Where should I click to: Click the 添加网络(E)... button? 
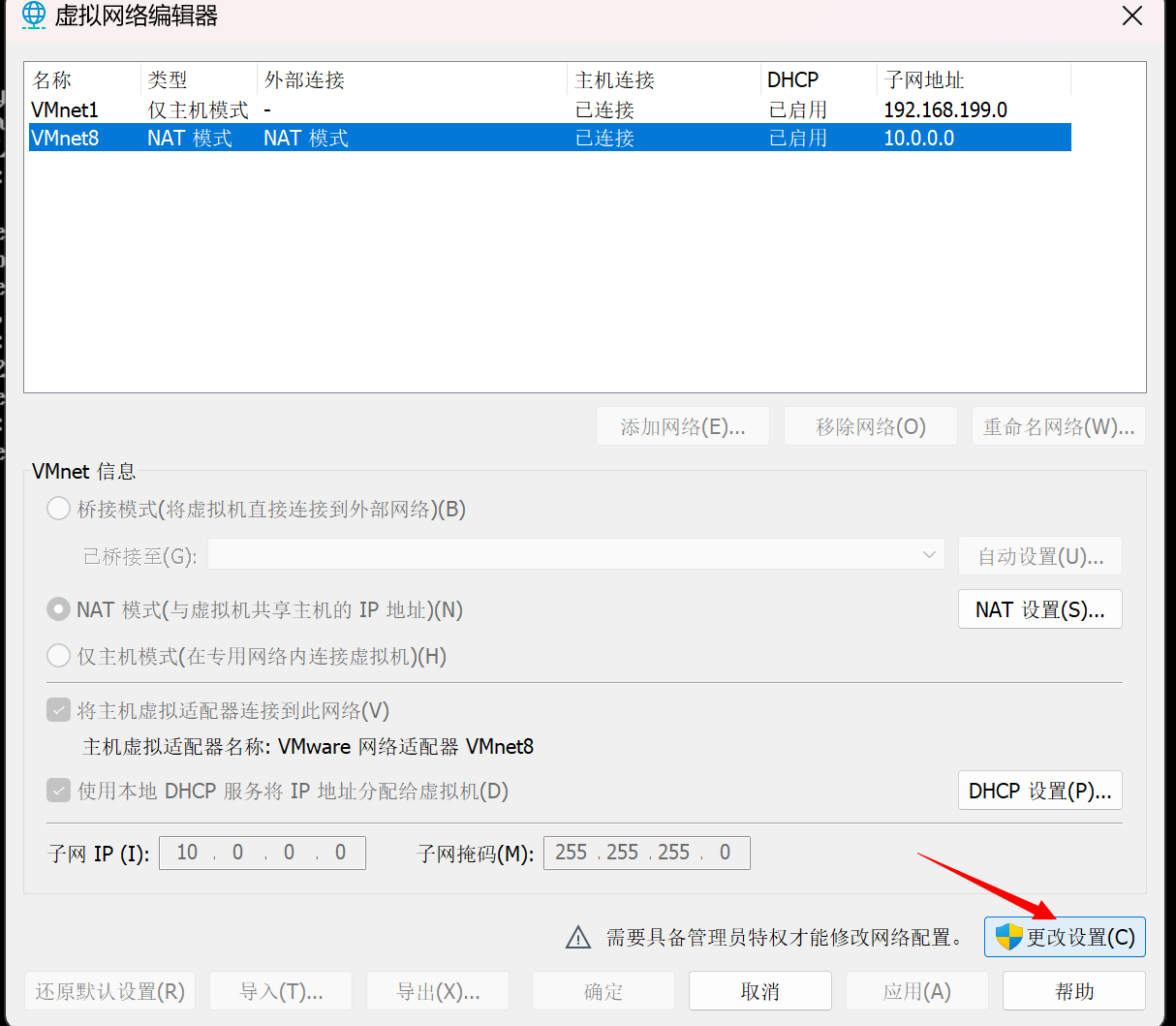(x=683, y=426)
